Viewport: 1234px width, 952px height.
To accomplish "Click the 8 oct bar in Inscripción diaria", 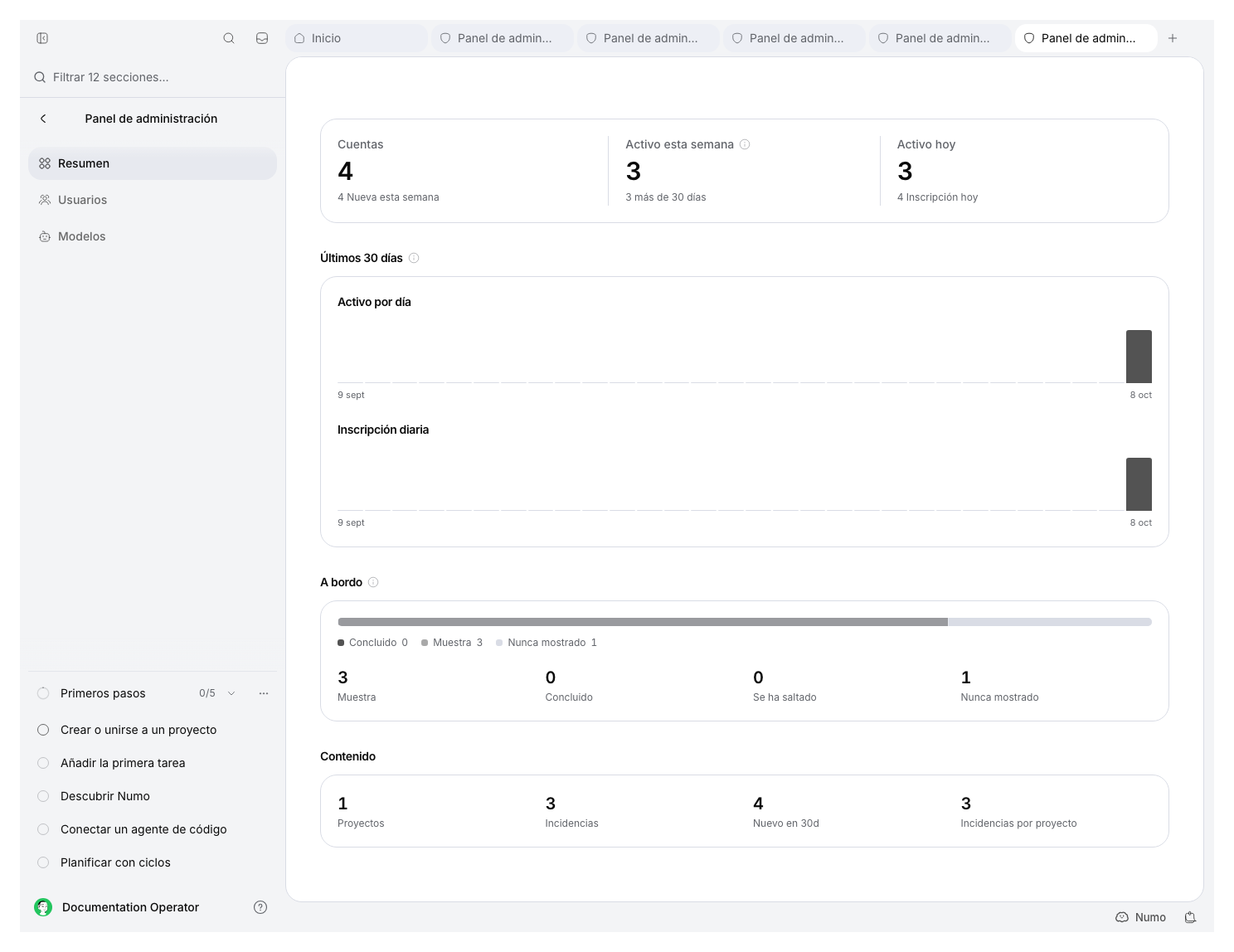I will click(x=1139, y=484).
